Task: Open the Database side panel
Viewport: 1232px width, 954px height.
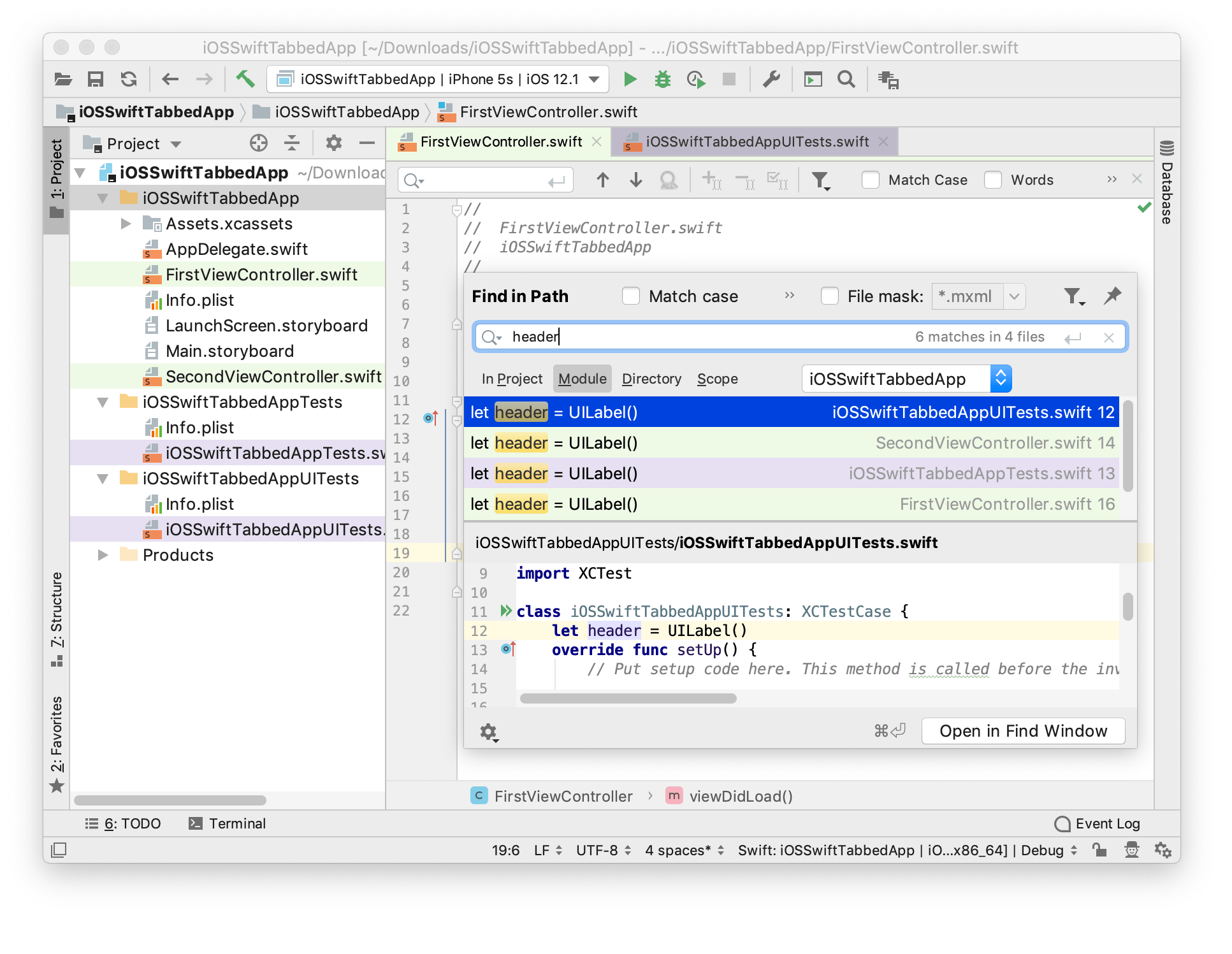Action: (x=1167, y=182)
